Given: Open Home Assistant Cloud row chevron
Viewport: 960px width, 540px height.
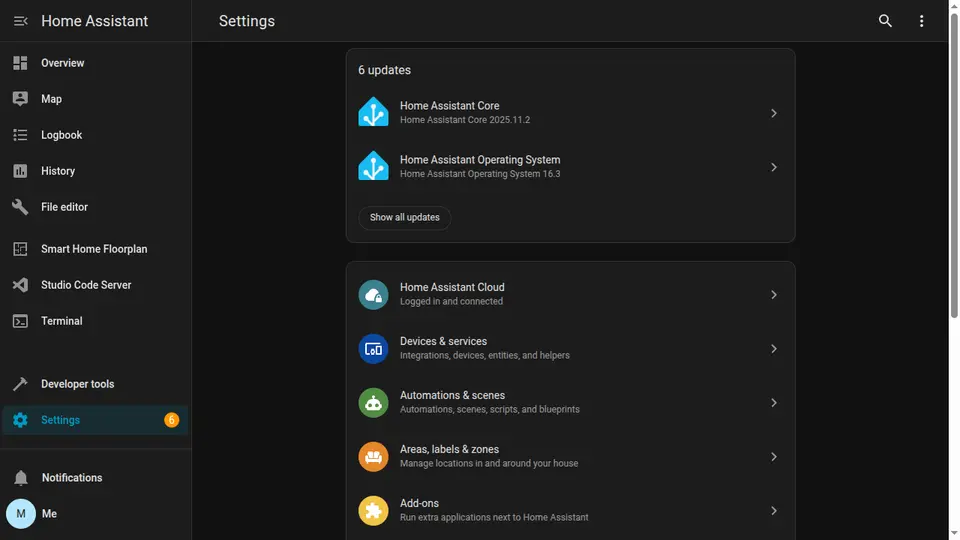Looking at the screenshot, I should [774, 294].
